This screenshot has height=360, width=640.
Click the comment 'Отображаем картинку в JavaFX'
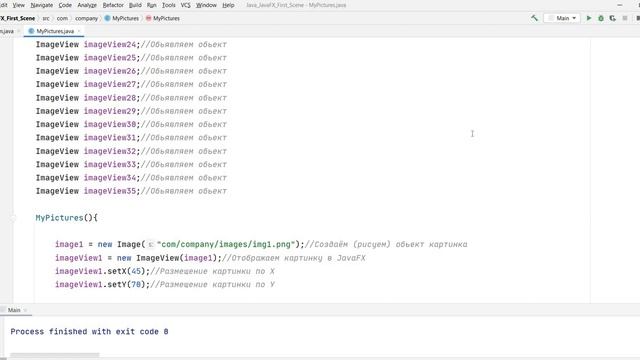[294, 258]
